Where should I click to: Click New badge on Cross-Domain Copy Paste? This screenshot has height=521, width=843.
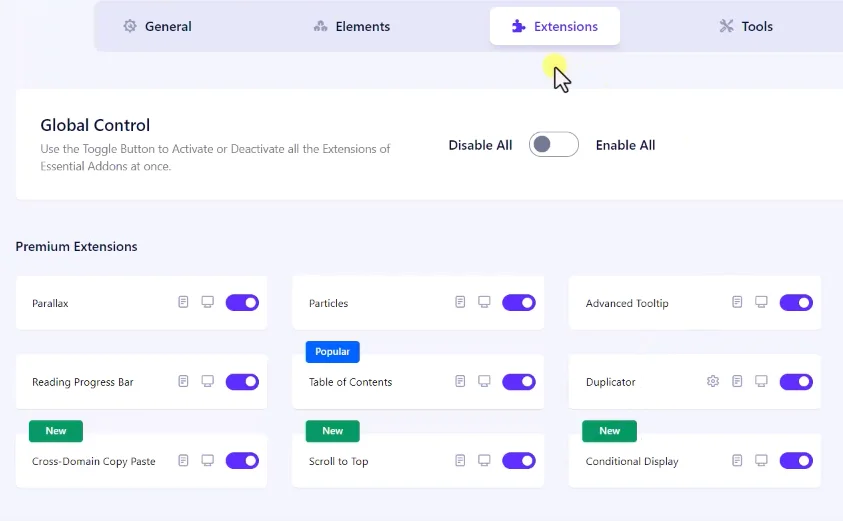(56, 431)
